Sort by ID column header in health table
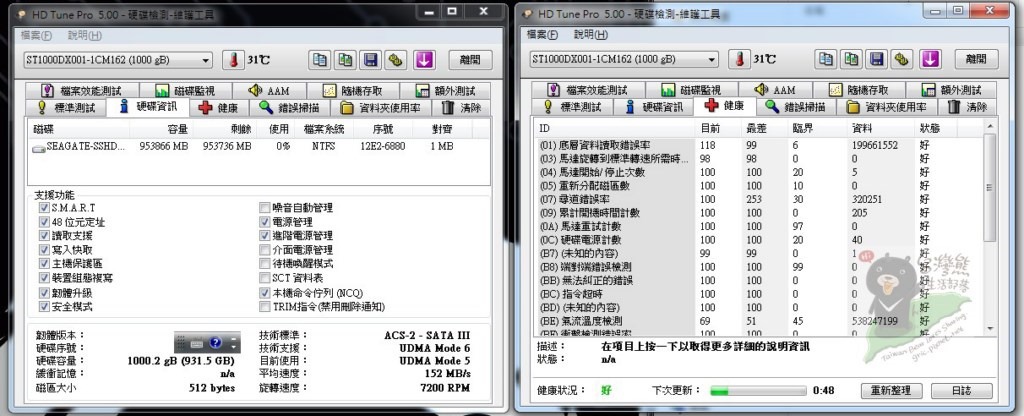The height and width of the screenshot is (416, 1024). click(x=615, y=128)
